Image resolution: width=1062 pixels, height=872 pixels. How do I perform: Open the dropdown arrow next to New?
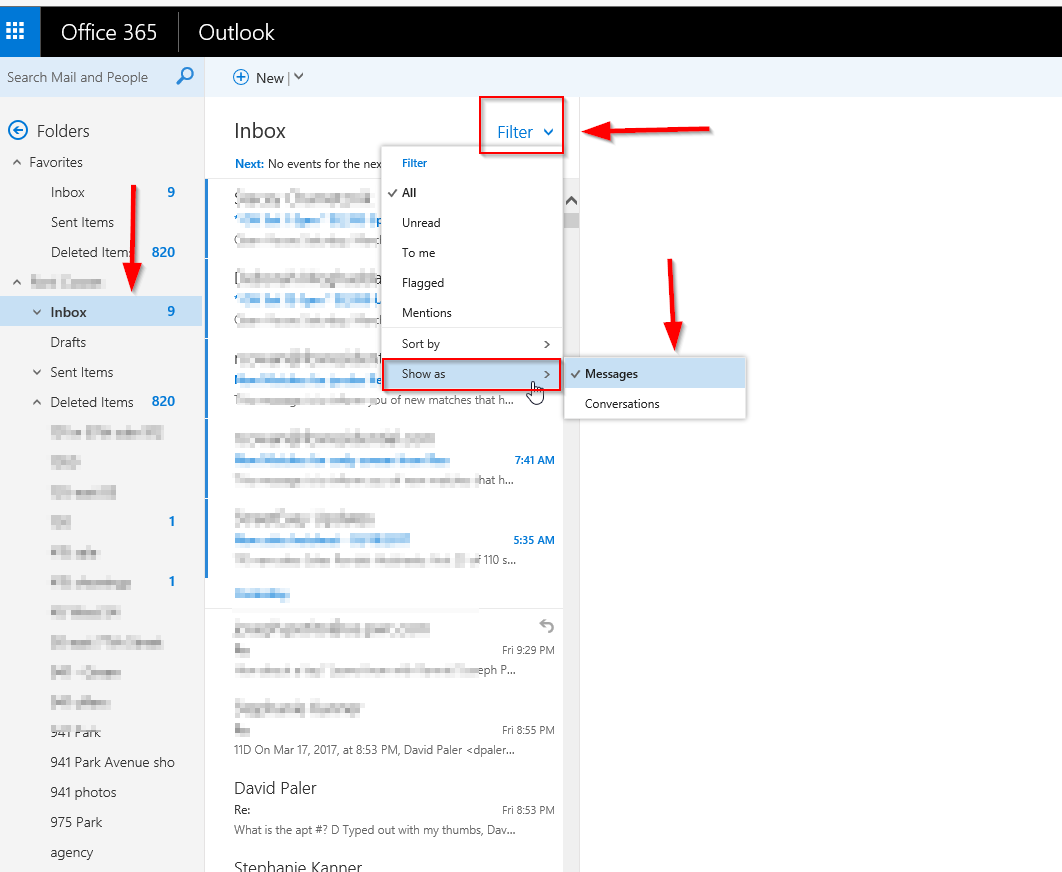(298, 77)
